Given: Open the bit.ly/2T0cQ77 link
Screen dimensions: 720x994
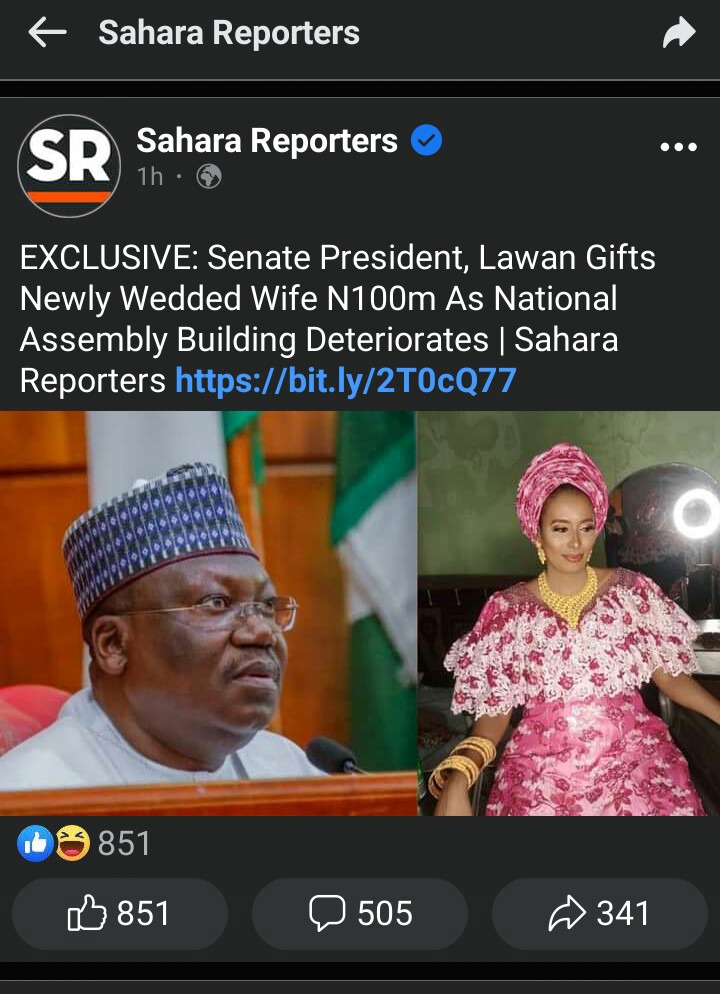Looking at the screenshot, I should (x=346, y=381).
